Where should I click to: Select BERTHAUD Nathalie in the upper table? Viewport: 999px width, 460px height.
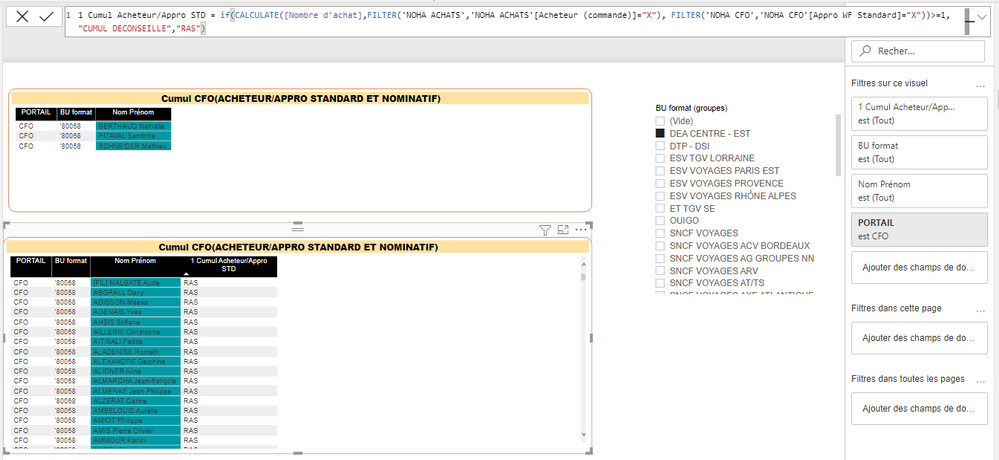click(x=133, y=126)
